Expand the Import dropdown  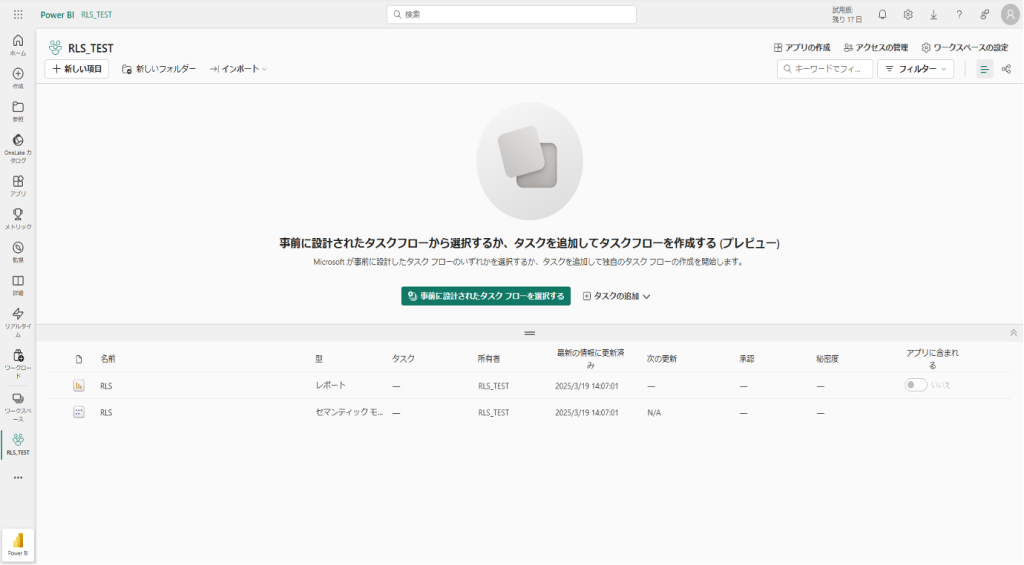238,69
